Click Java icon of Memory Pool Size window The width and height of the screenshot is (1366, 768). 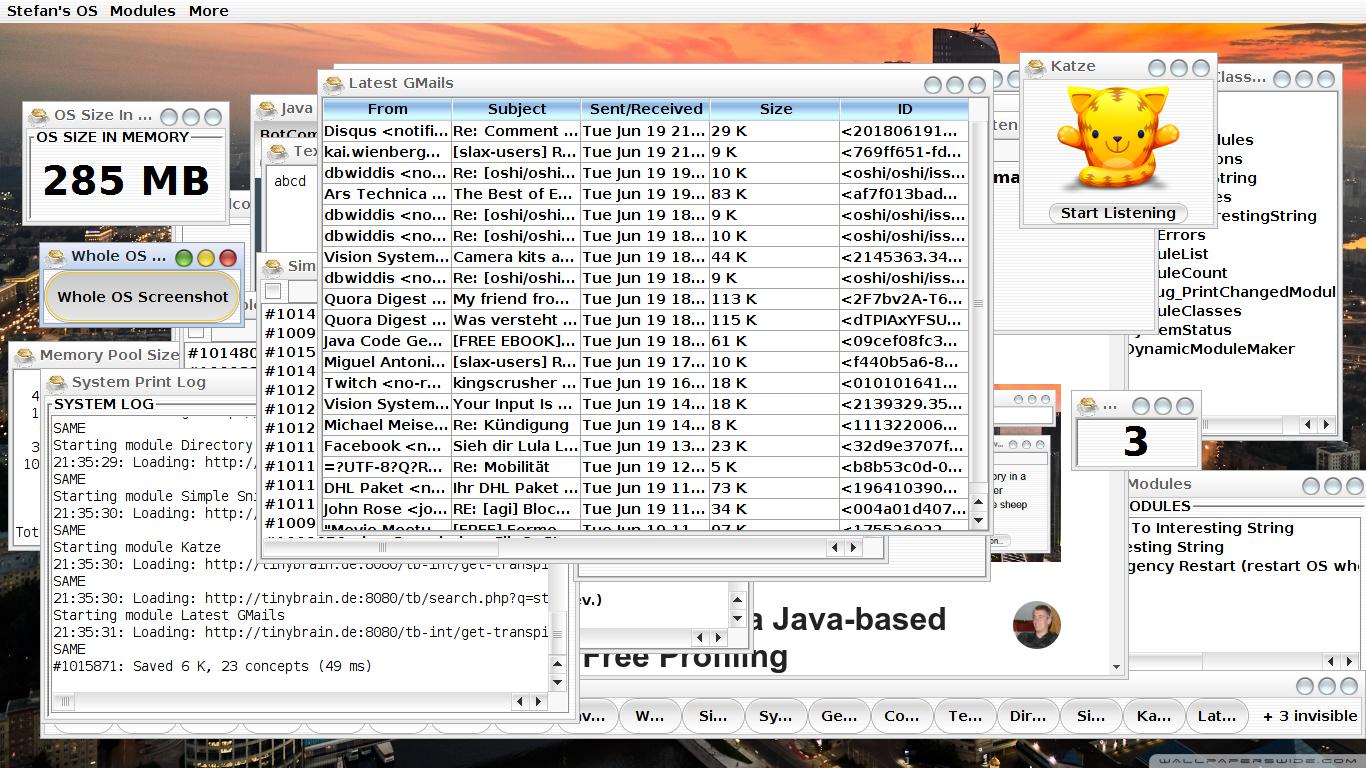[x=25, y=356]
